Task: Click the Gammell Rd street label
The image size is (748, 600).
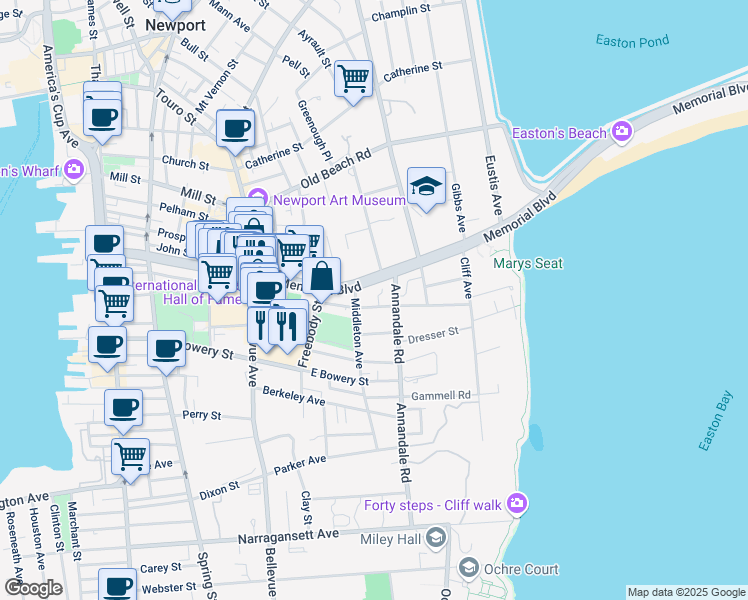Action: point(441,395)
